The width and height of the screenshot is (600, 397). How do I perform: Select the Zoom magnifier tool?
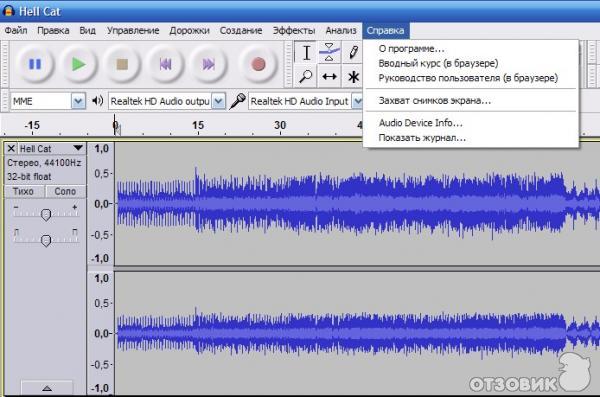pos(306,77)
